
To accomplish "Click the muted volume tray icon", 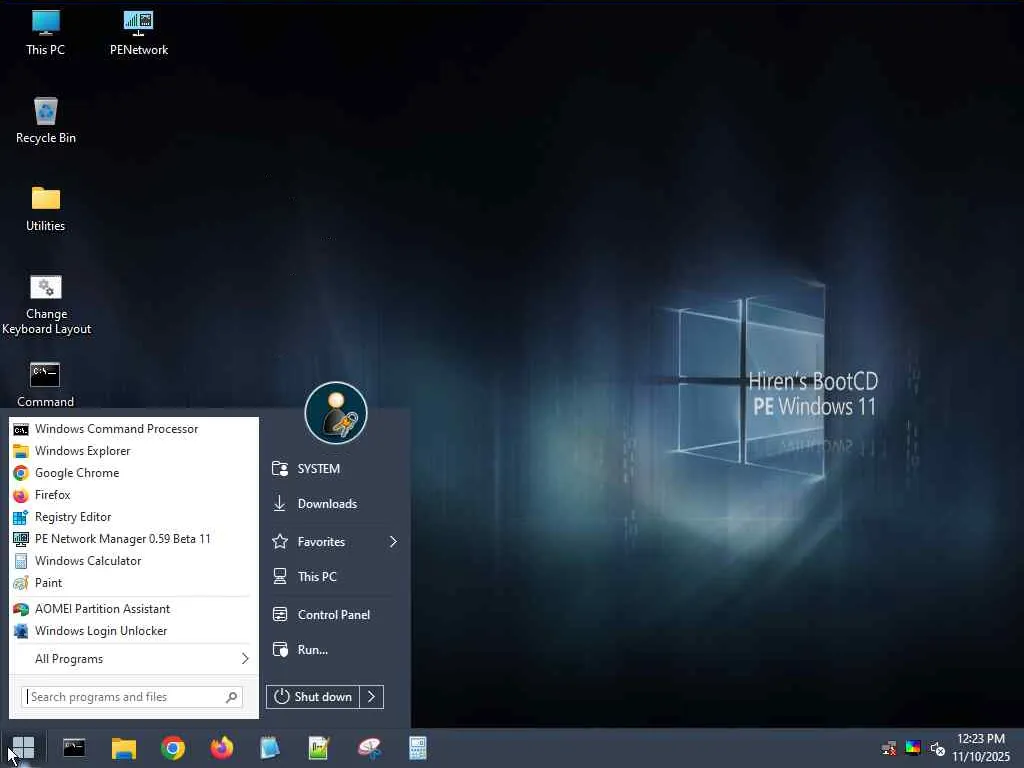I will pos(937,749).
